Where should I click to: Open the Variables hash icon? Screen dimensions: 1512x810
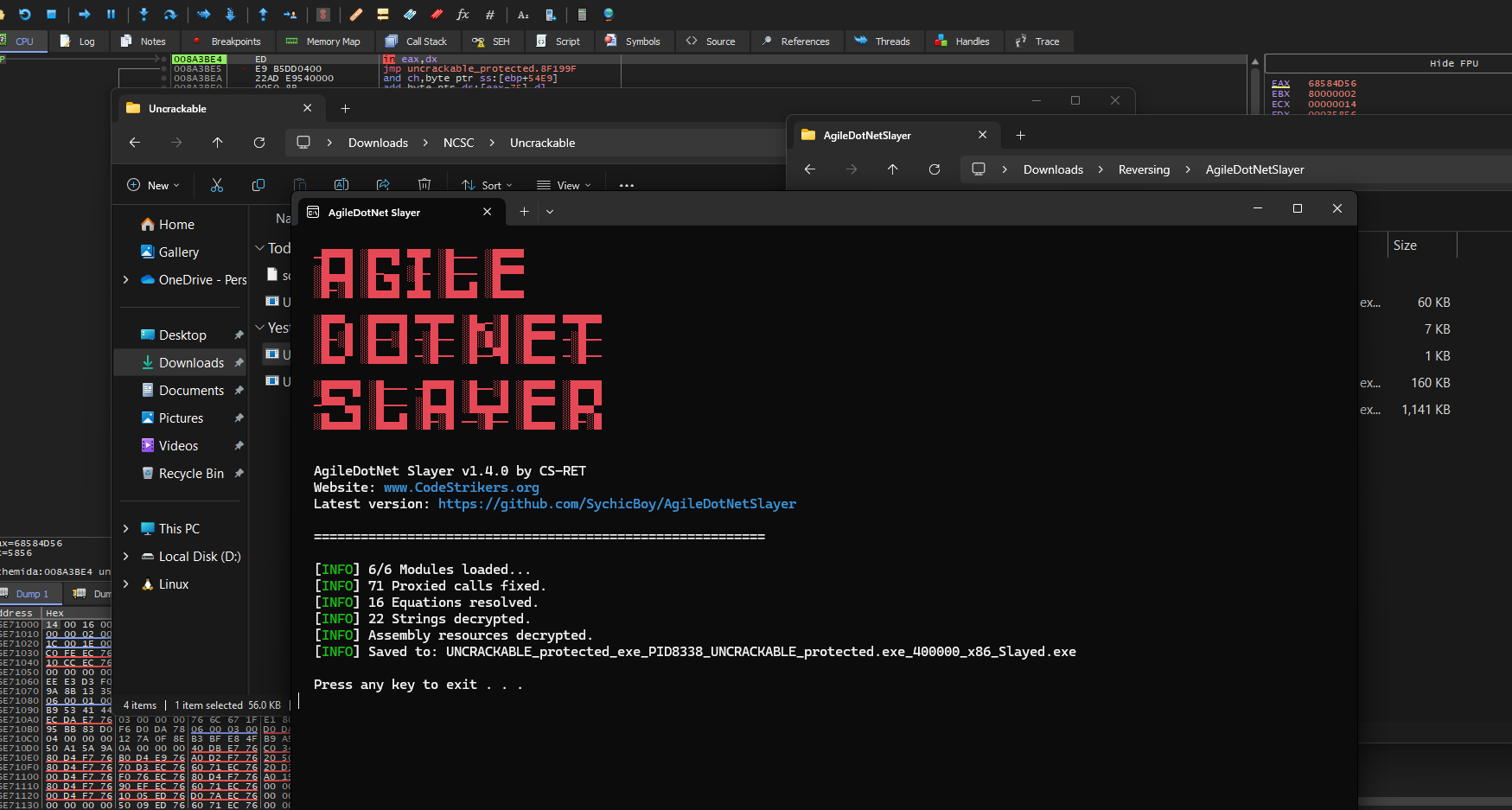(x=490, y=14)
